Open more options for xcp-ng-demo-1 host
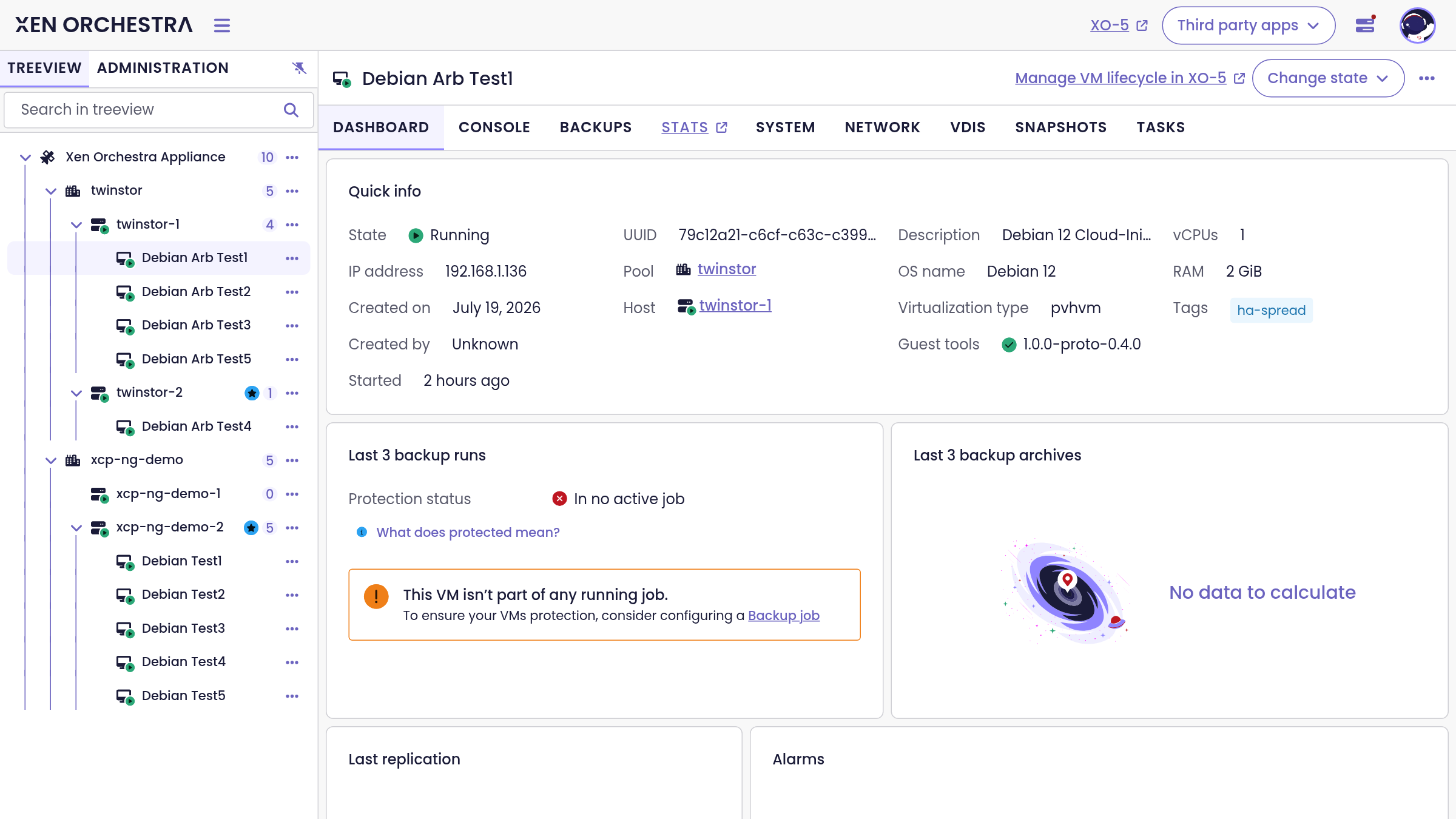The width and height of the screenshot is (1456, 819). [x=292, y=494]
